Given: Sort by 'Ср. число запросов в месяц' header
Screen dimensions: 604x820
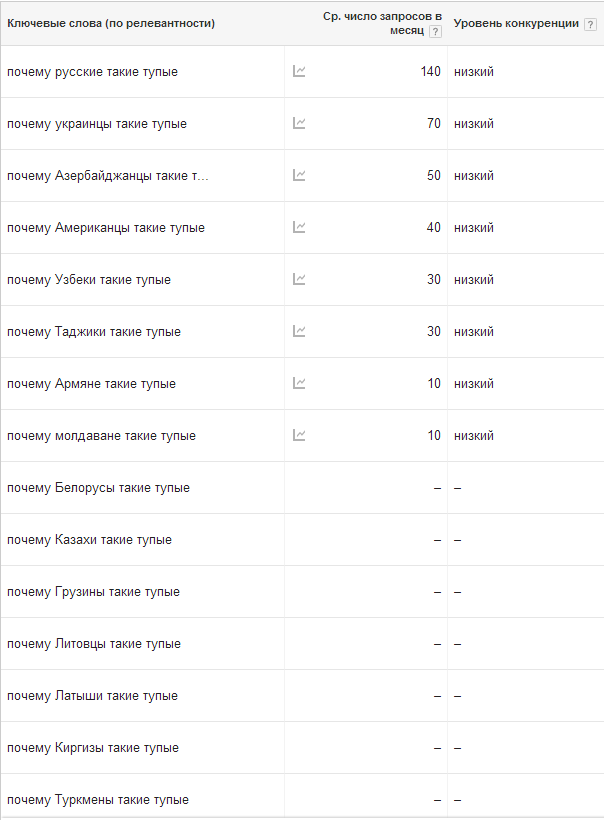Looking at the screenshot, I should click(x=381, y=24).
